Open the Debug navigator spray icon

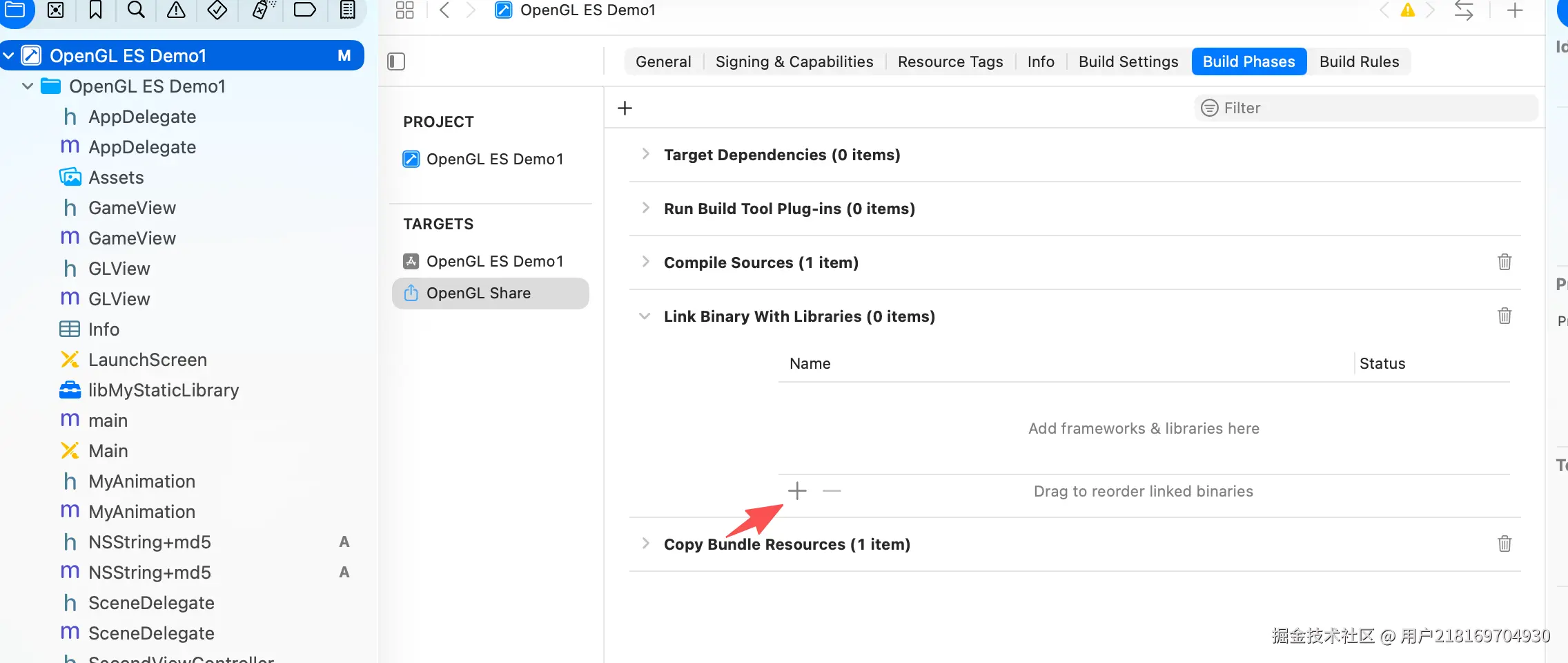(263, 10)
